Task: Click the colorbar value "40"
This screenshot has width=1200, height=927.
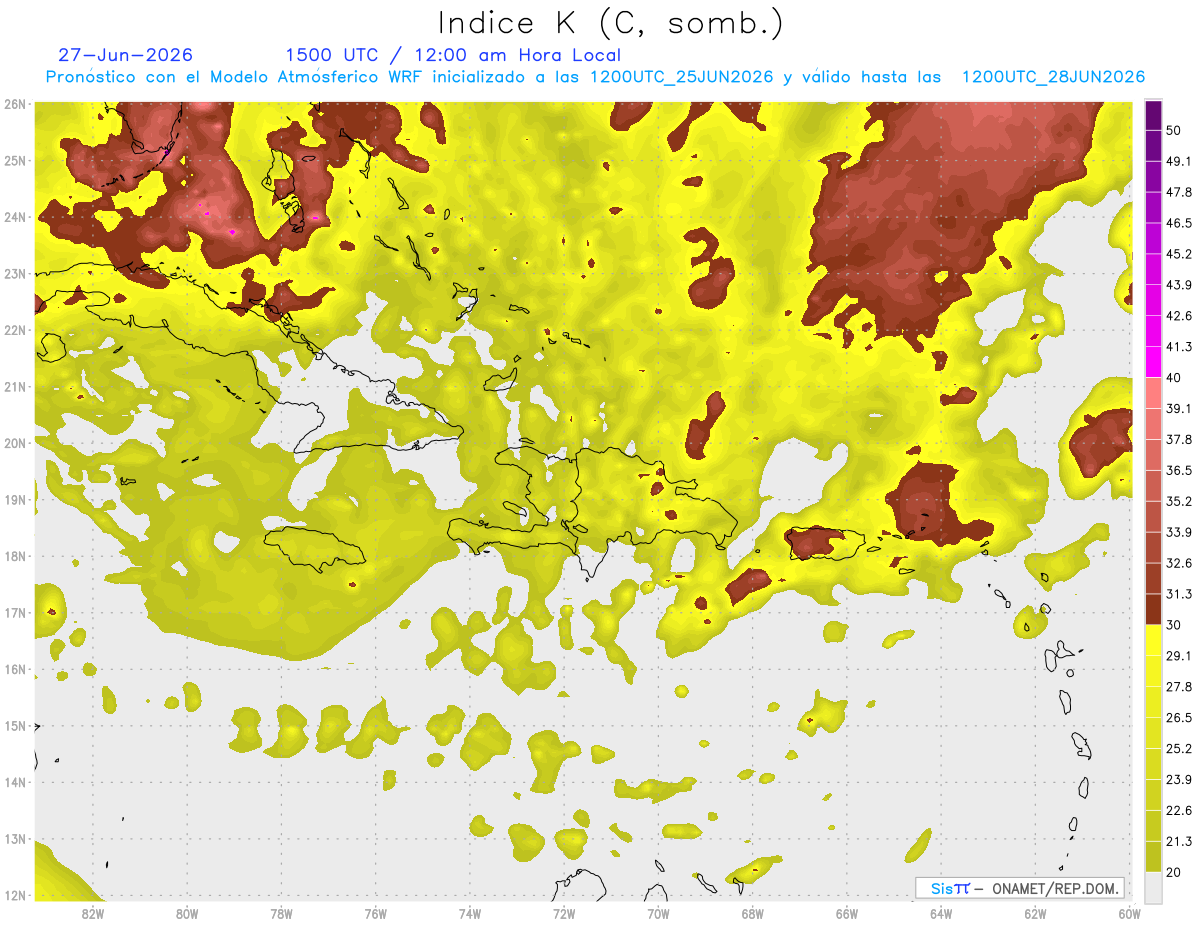Action: [1175, 377]
